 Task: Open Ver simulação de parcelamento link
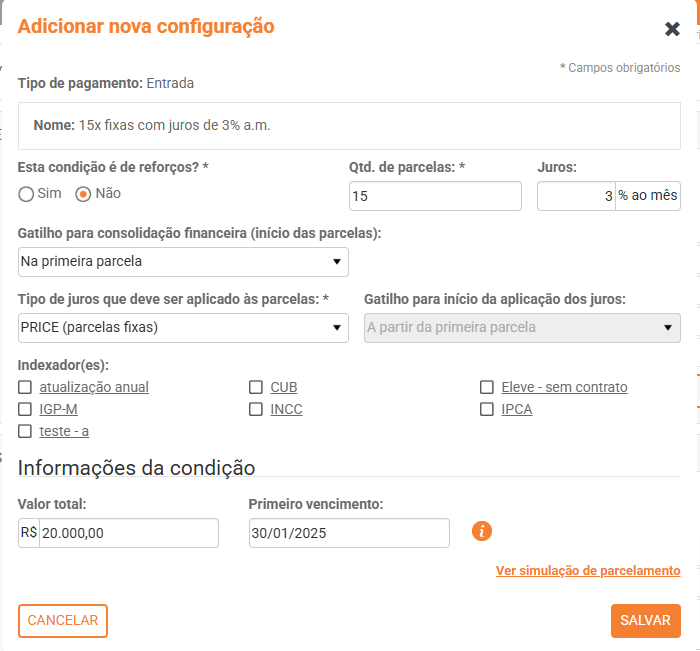[x=588, y=571]
